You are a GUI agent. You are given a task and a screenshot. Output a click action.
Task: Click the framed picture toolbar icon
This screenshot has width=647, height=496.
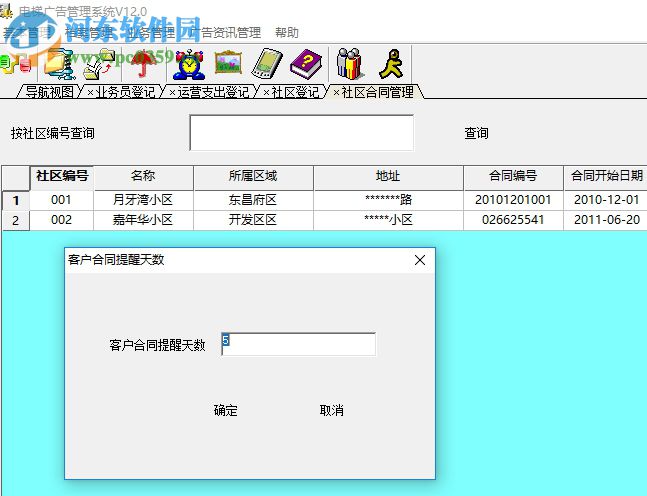tap(228, 63)
